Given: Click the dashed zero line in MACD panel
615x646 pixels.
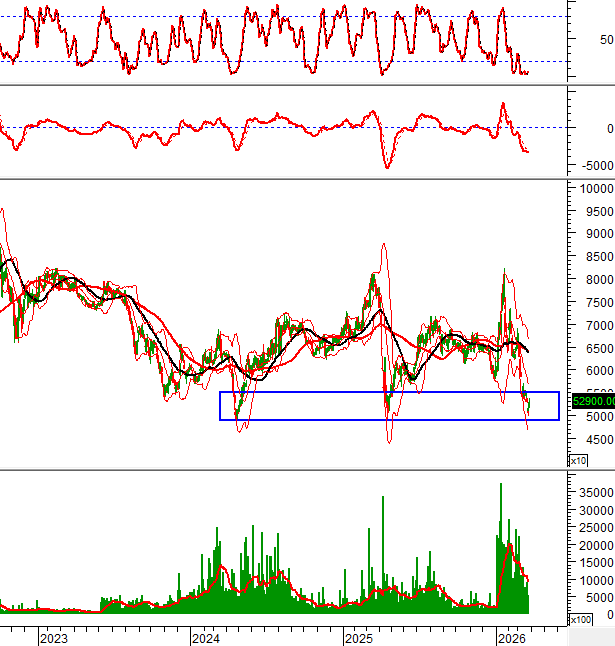Looking at the screenshot, I should (x=280, y=127).
